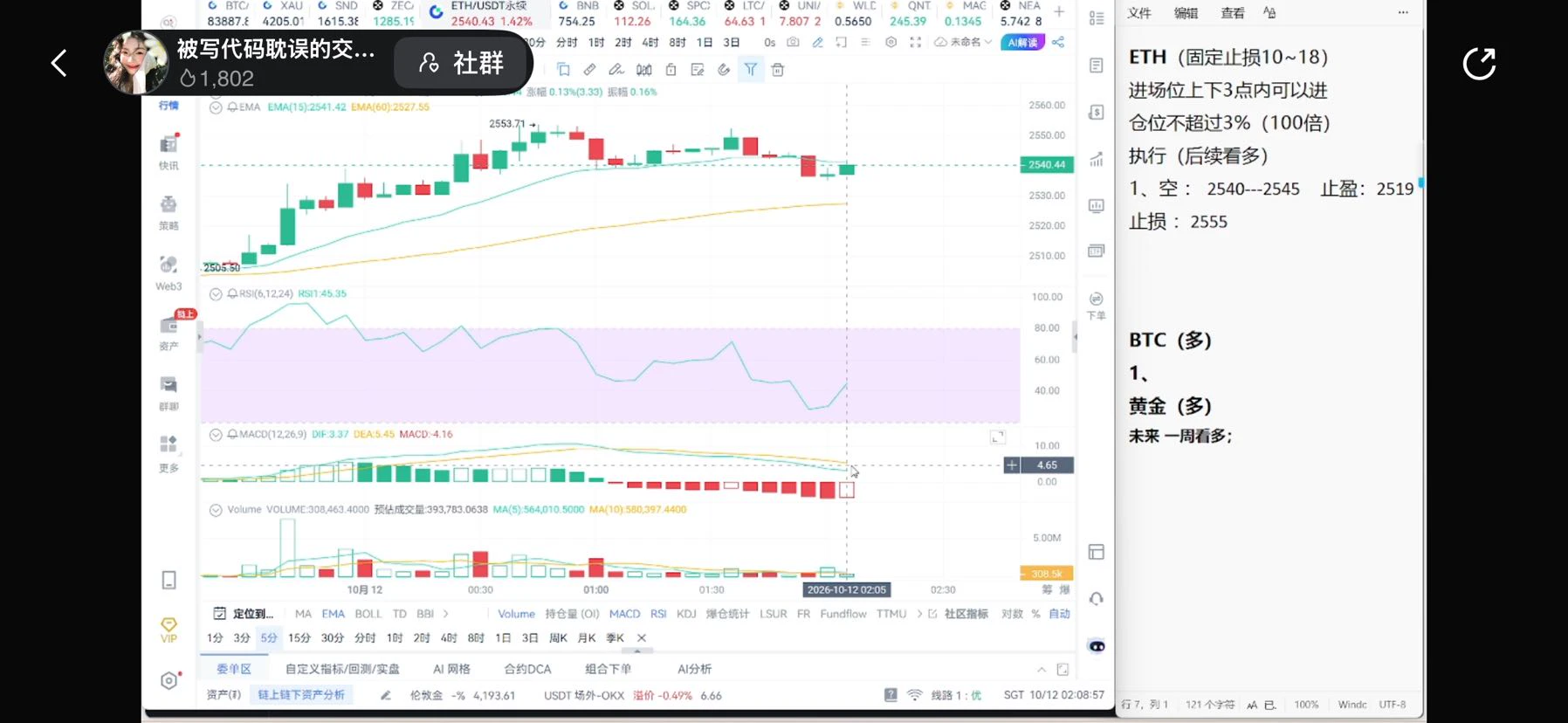1568x723 pixels.
Task: Toggle the RSI indicator in bottom bar
Action: pos(658,614)
